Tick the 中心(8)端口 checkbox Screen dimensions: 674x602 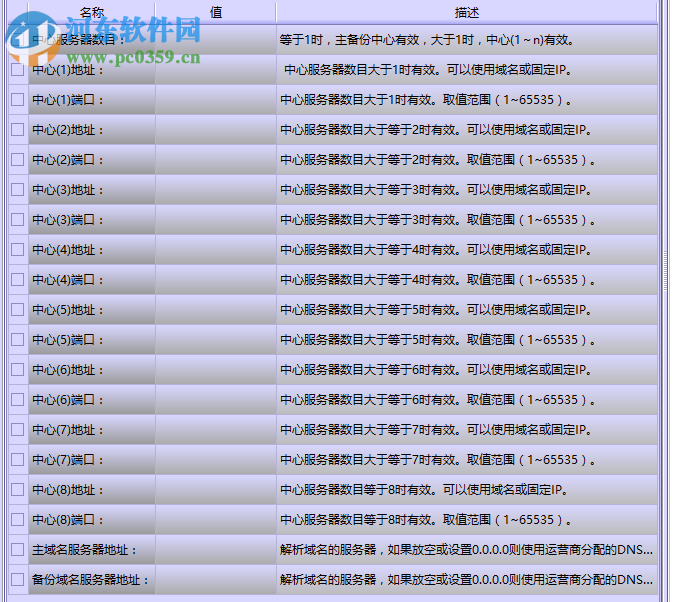(18, 520)
